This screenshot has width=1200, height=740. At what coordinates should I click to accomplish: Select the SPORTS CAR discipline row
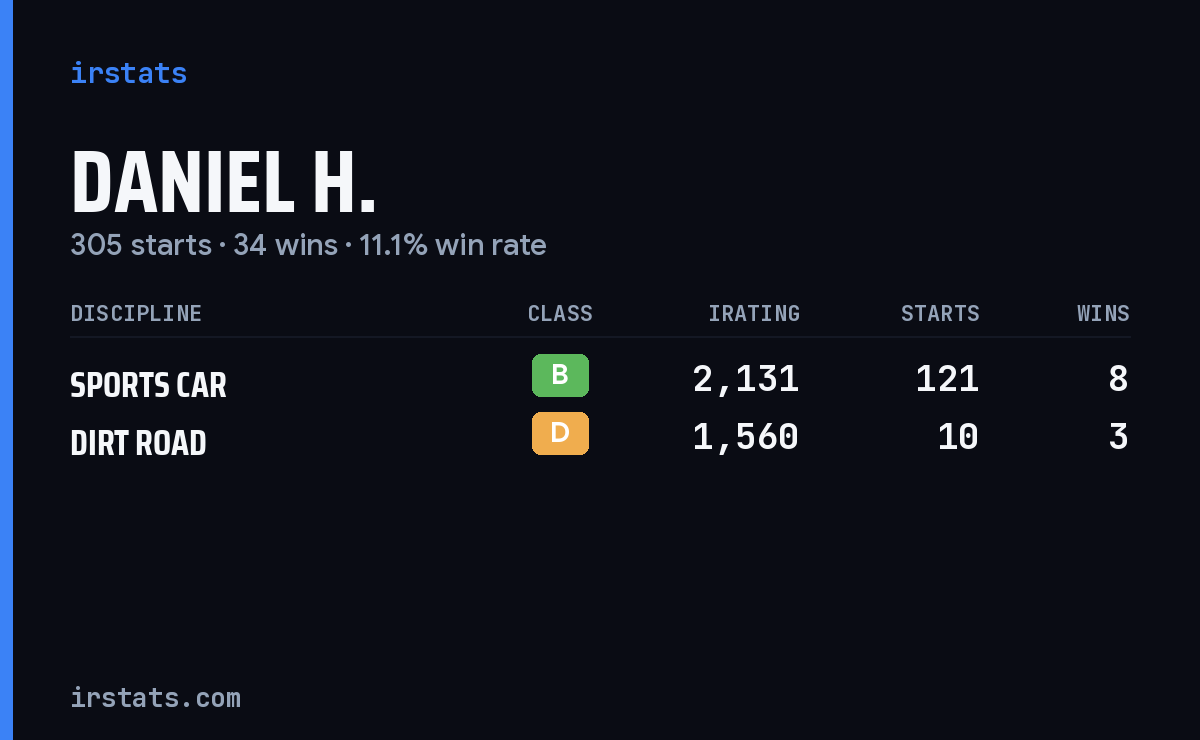600,380
